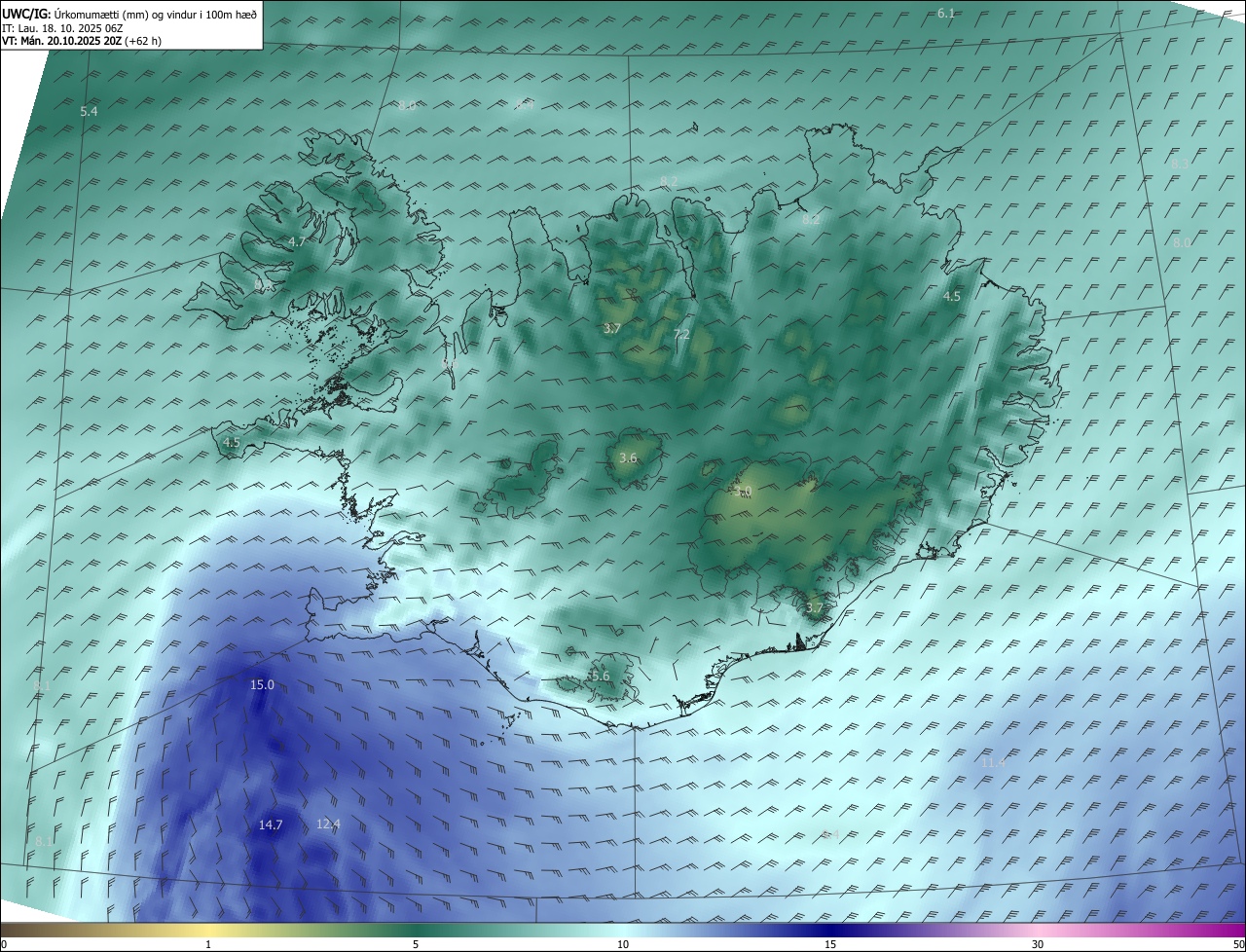Click the 4.7 value over the Westfjords

point(297,241)
